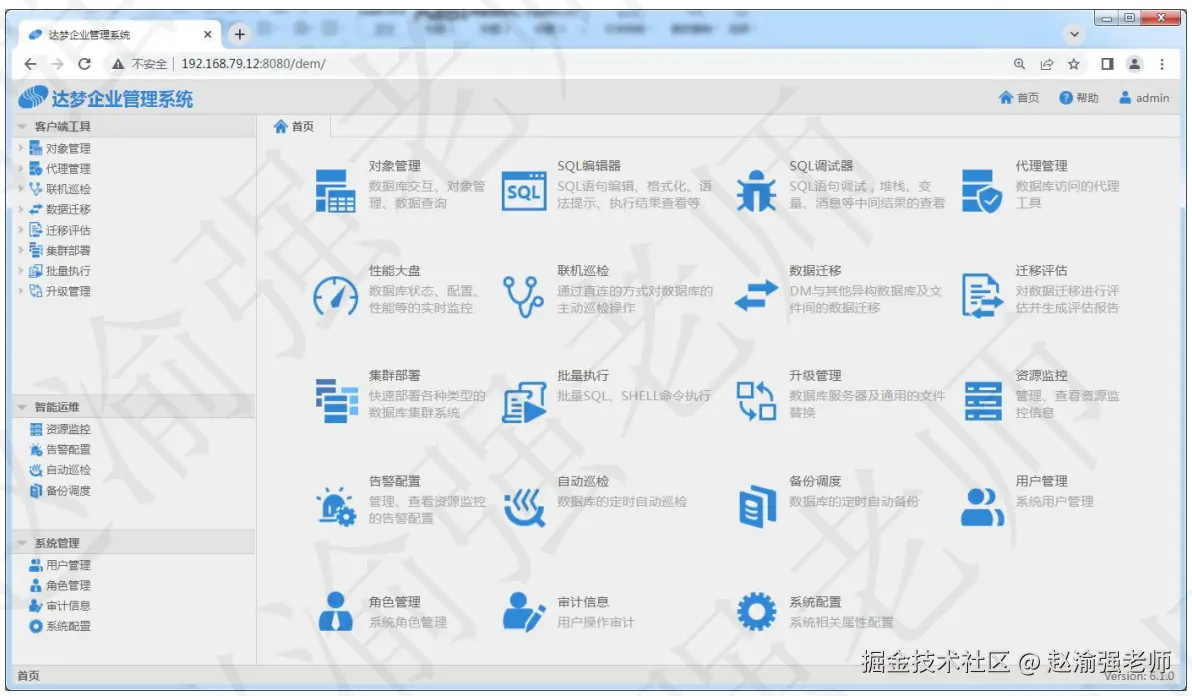Go back with browser back arrow

30,64
